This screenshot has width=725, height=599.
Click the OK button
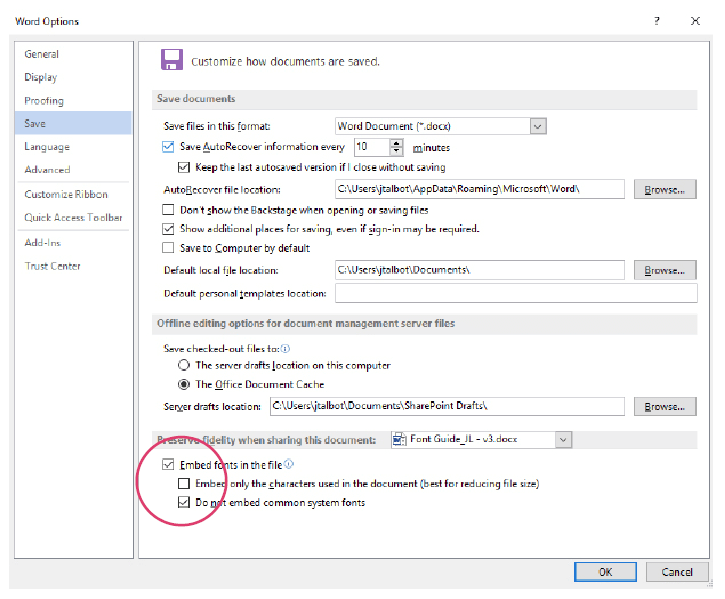coord(605,572)
